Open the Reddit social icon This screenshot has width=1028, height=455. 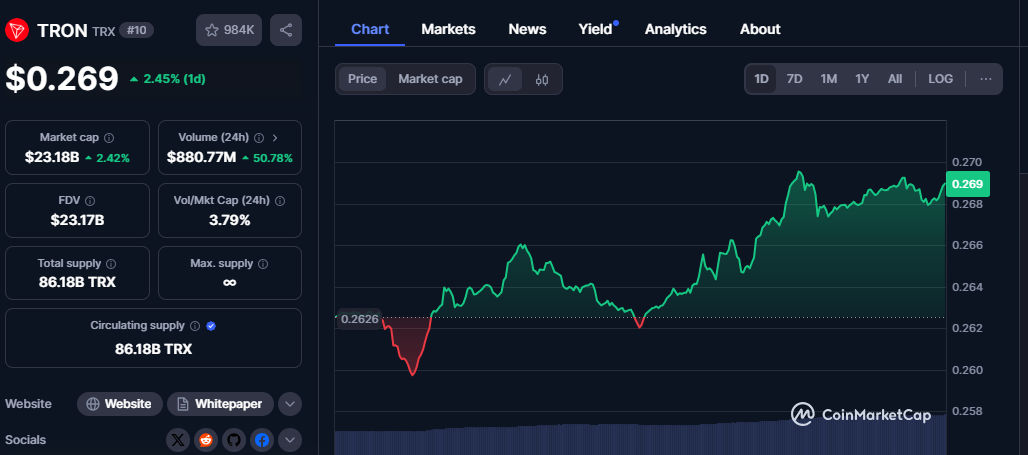click(206, 440)
